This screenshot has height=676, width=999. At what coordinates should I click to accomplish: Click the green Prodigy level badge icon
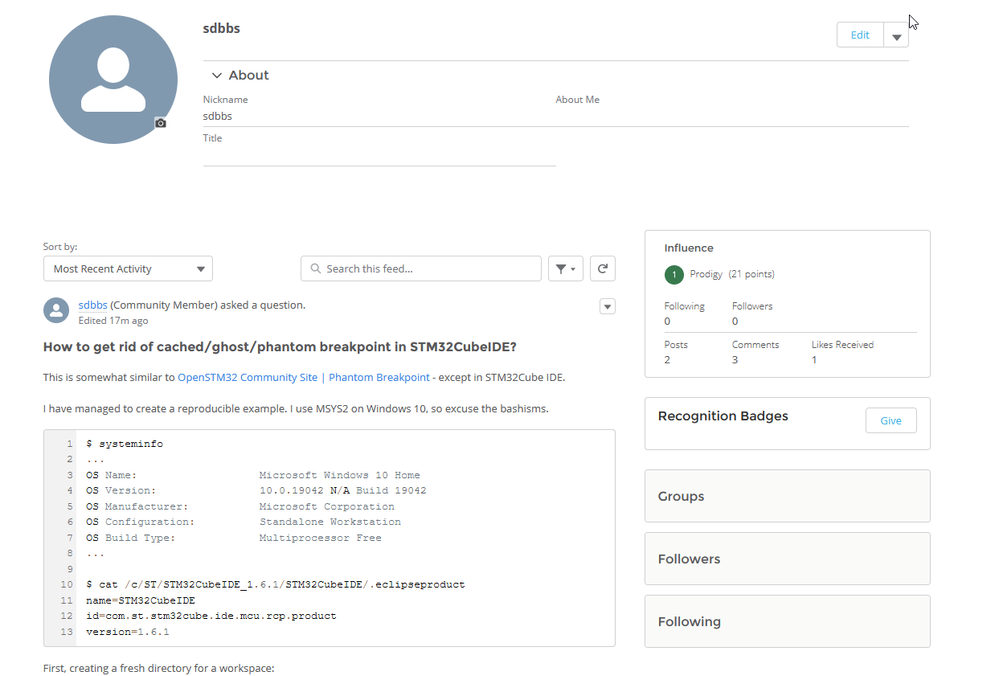[x=674, y=275]
